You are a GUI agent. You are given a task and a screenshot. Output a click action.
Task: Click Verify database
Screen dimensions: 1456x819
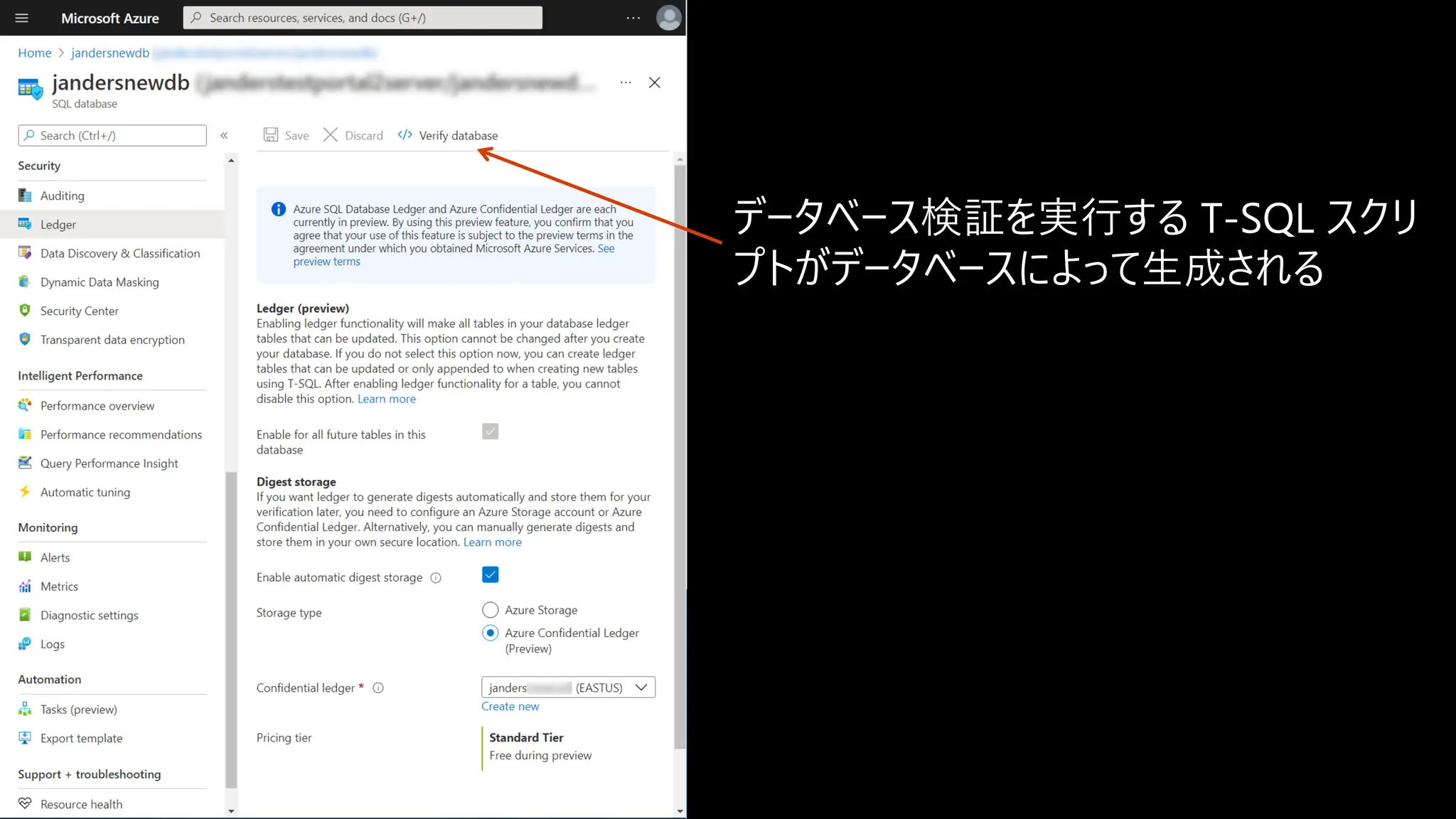tap(448, 135)
